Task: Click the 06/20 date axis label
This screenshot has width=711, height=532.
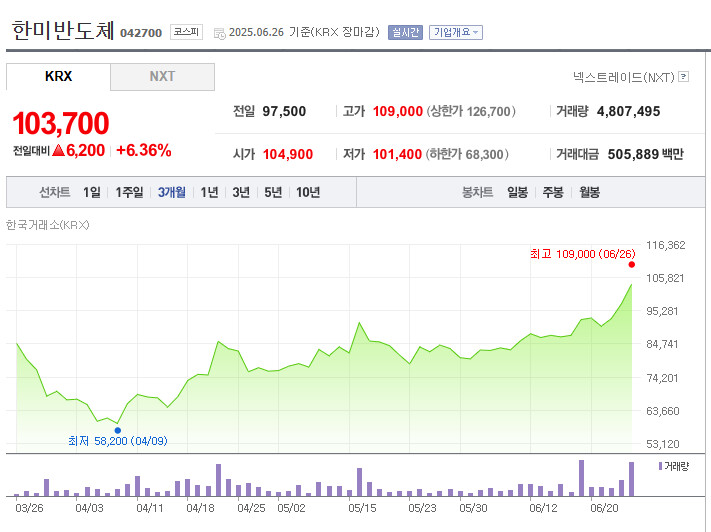Action: coord(604,508)
